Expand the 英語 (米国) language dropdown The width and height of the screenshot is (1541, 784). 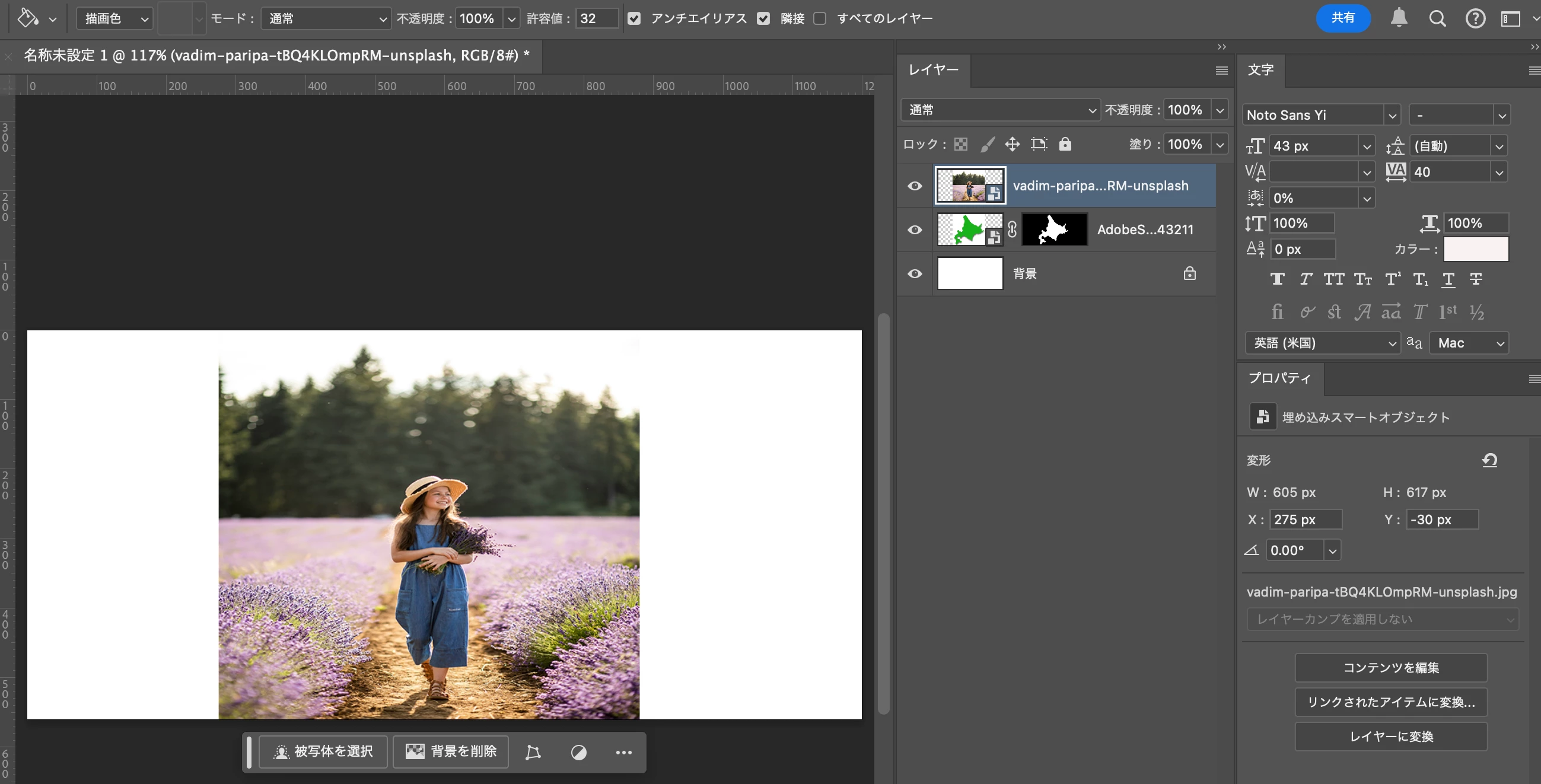pos(1323,343)
